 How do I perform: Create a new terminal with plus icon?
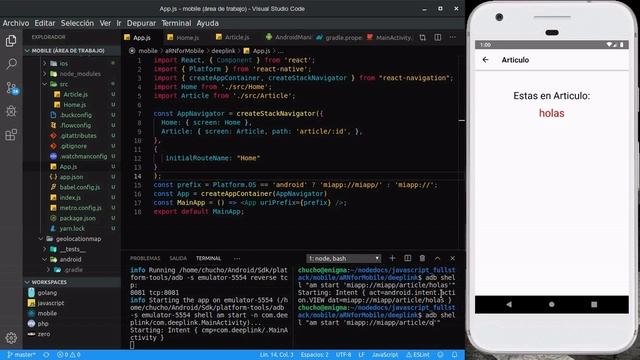[392, 258]
